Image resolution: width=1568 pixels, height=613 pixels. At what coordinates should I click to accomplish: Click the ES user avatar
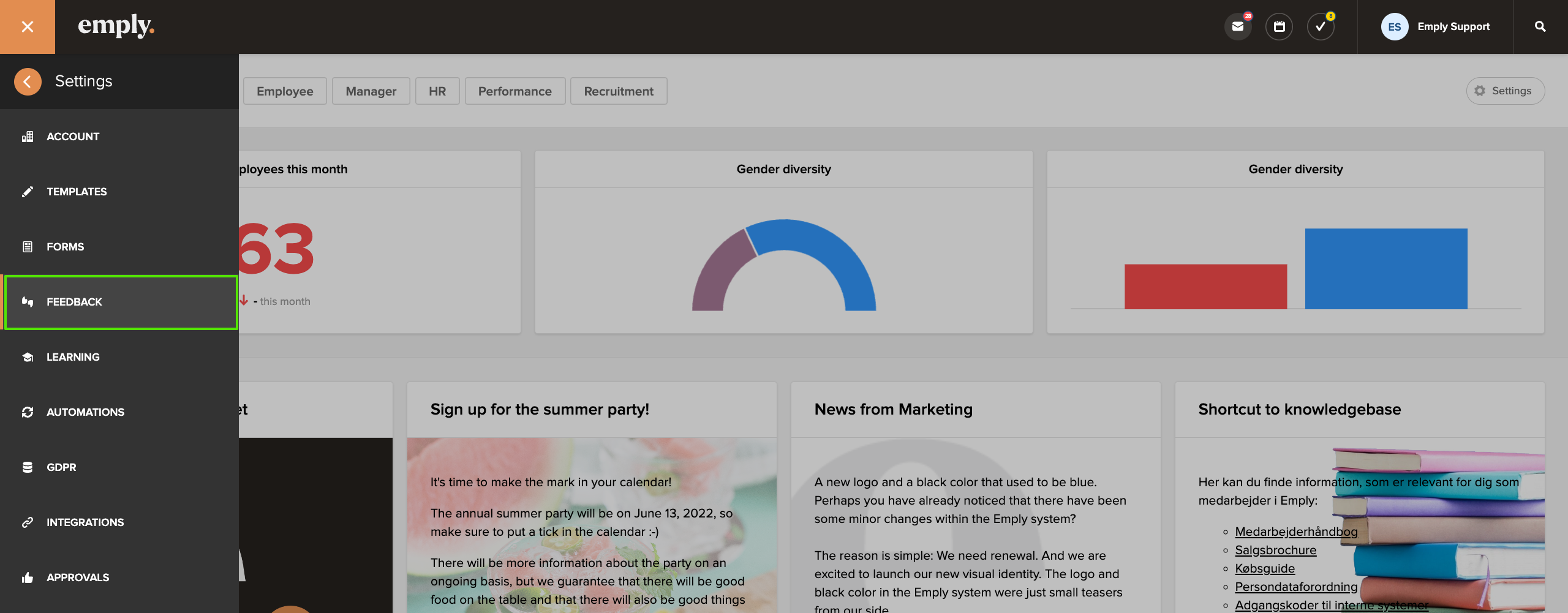click(x=1394, y=27)
